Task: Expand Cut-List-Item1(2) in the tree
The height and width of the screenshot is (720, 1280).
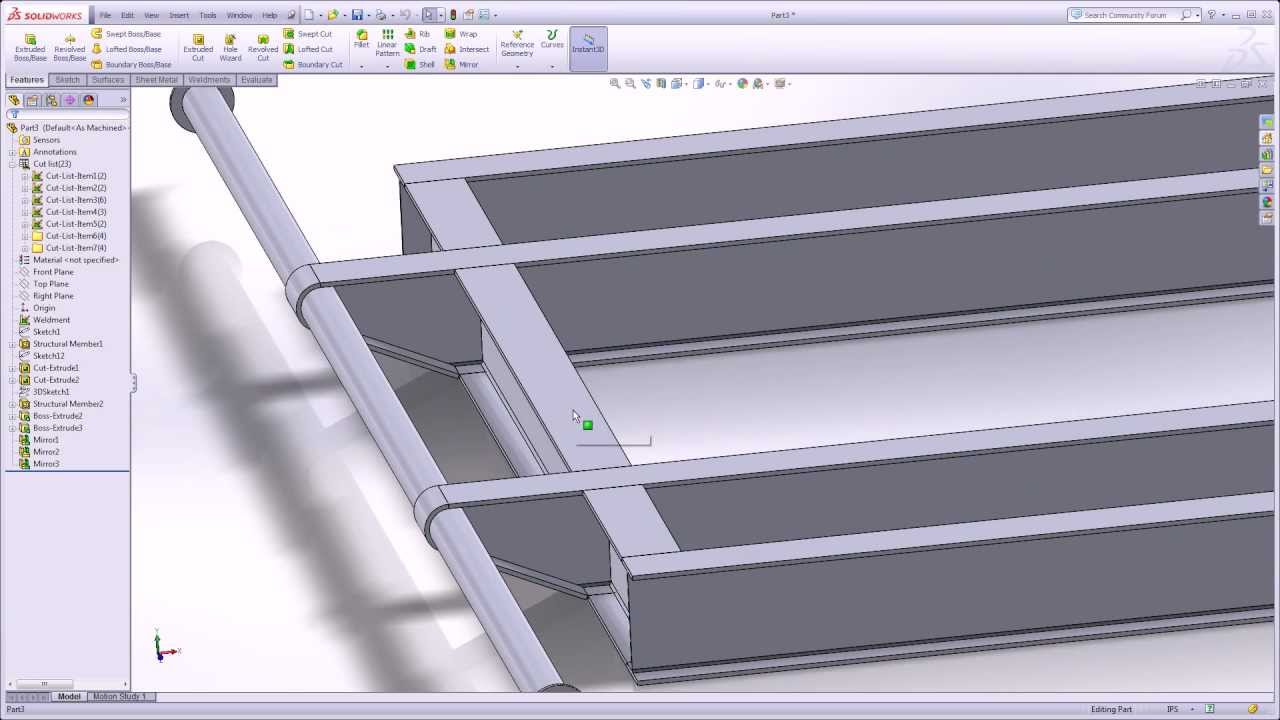Action: pos(24,176)
